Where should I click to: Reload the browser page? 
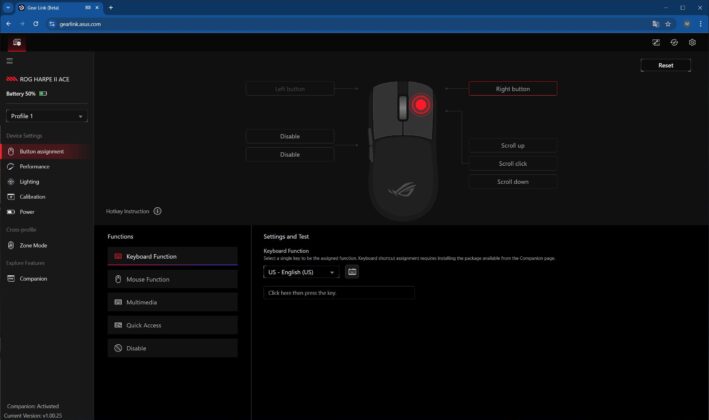tap(36, 24)
